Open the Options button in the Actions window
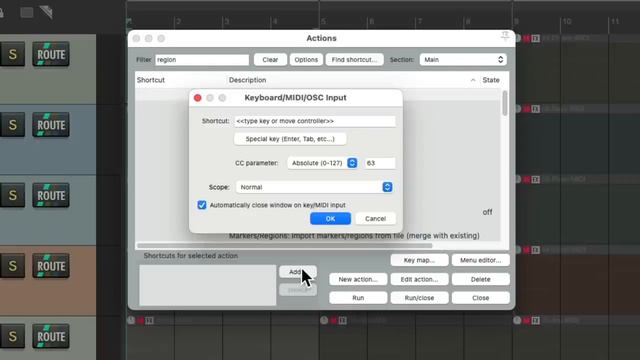The image size is (640, 360). (306, 60)
